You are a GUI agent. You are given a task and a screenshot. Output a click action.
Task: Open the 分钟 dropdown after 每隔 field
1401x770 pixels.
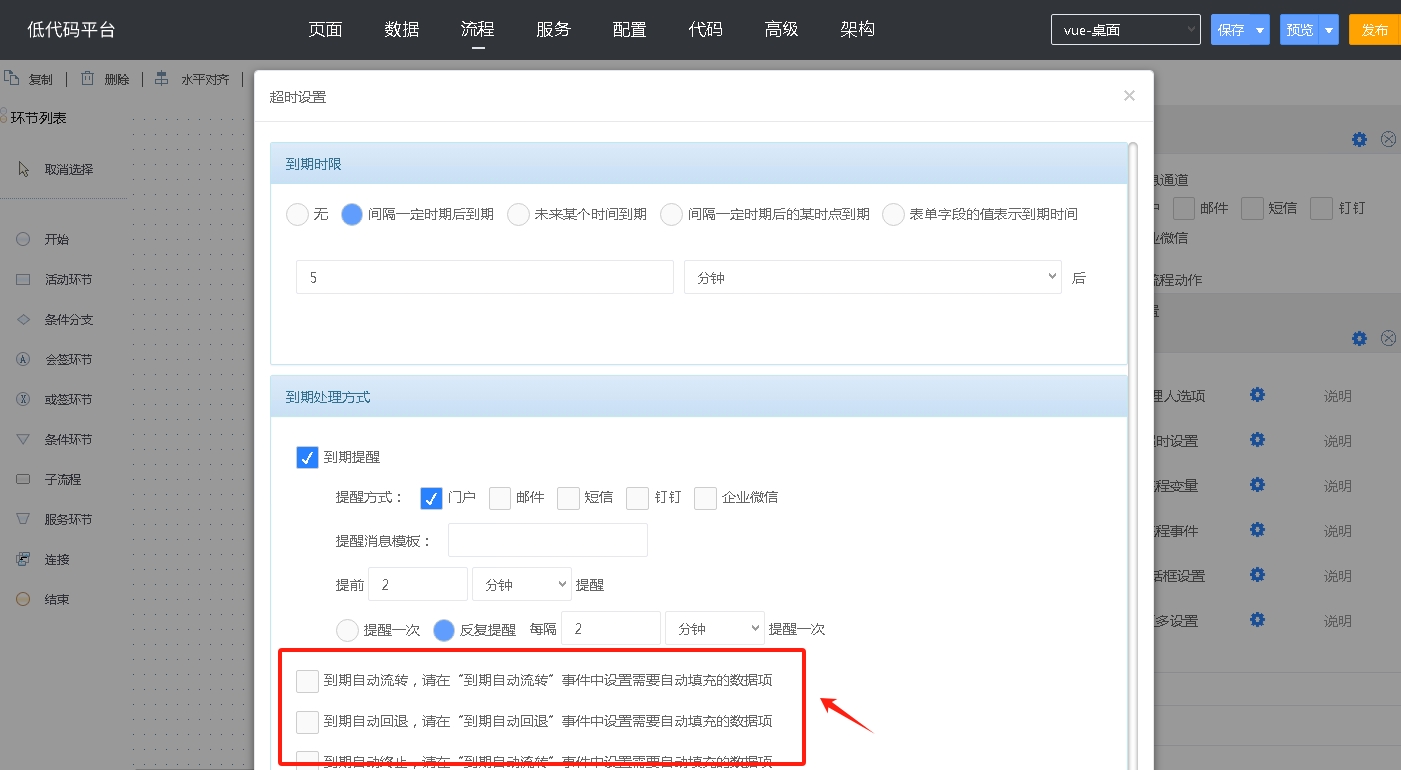click(x=715, y=628)
